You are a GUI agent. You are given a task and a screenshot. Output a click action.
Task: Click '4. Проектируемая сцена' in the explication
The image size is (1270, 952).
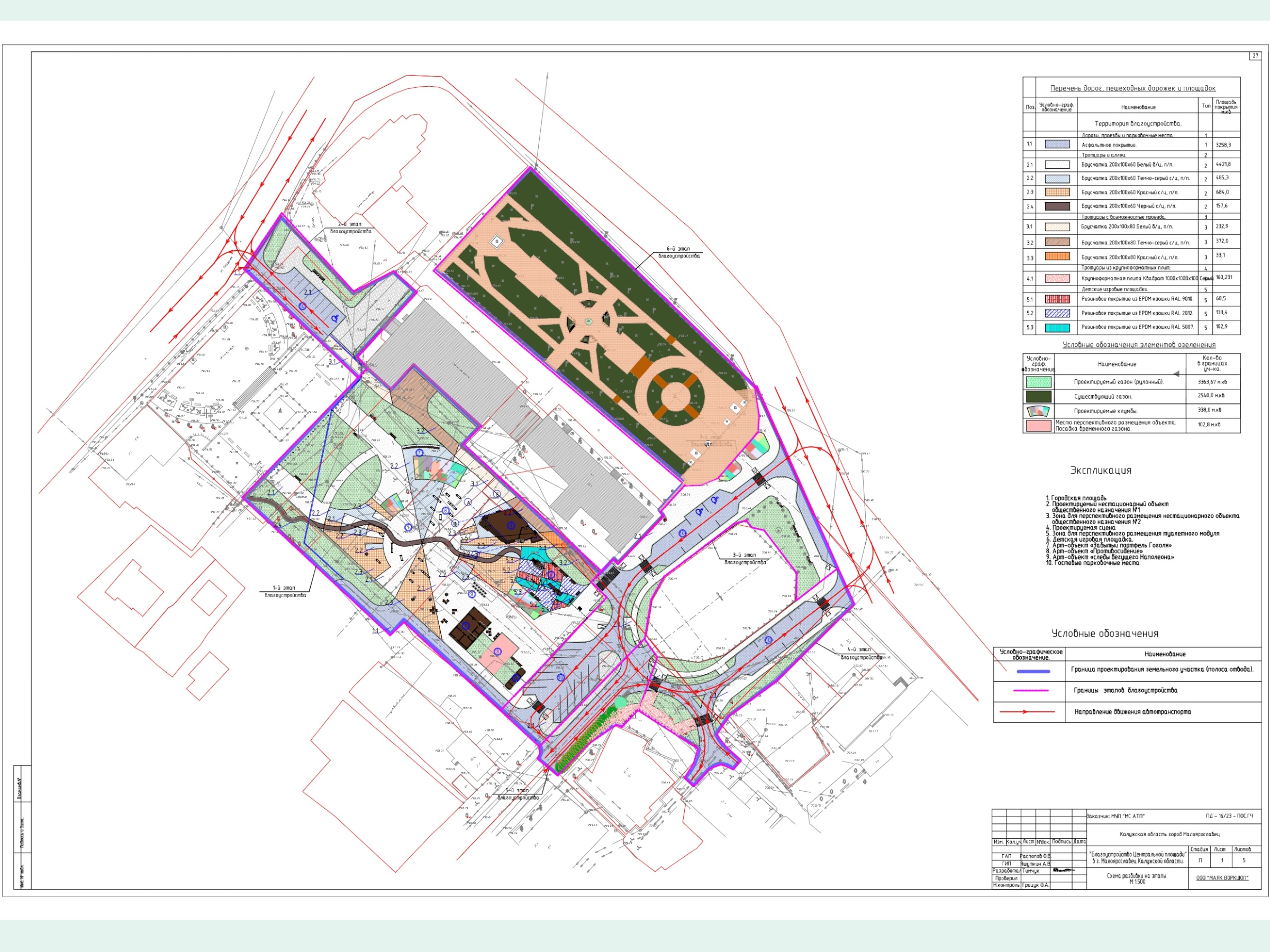(1080, 527)
